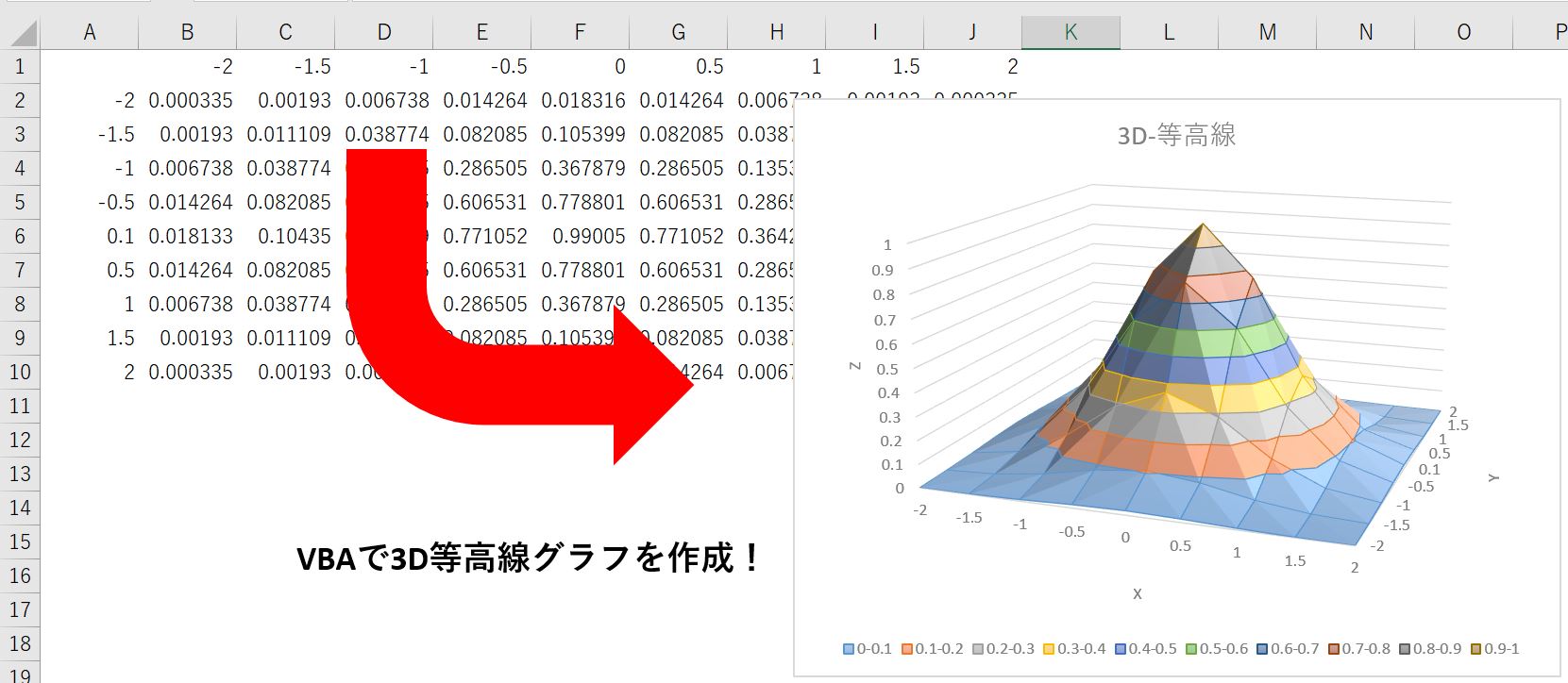Click VBAで3D等高線グラフを作成！ text box
The image size is (1568, 683).
tap(529, 558)
